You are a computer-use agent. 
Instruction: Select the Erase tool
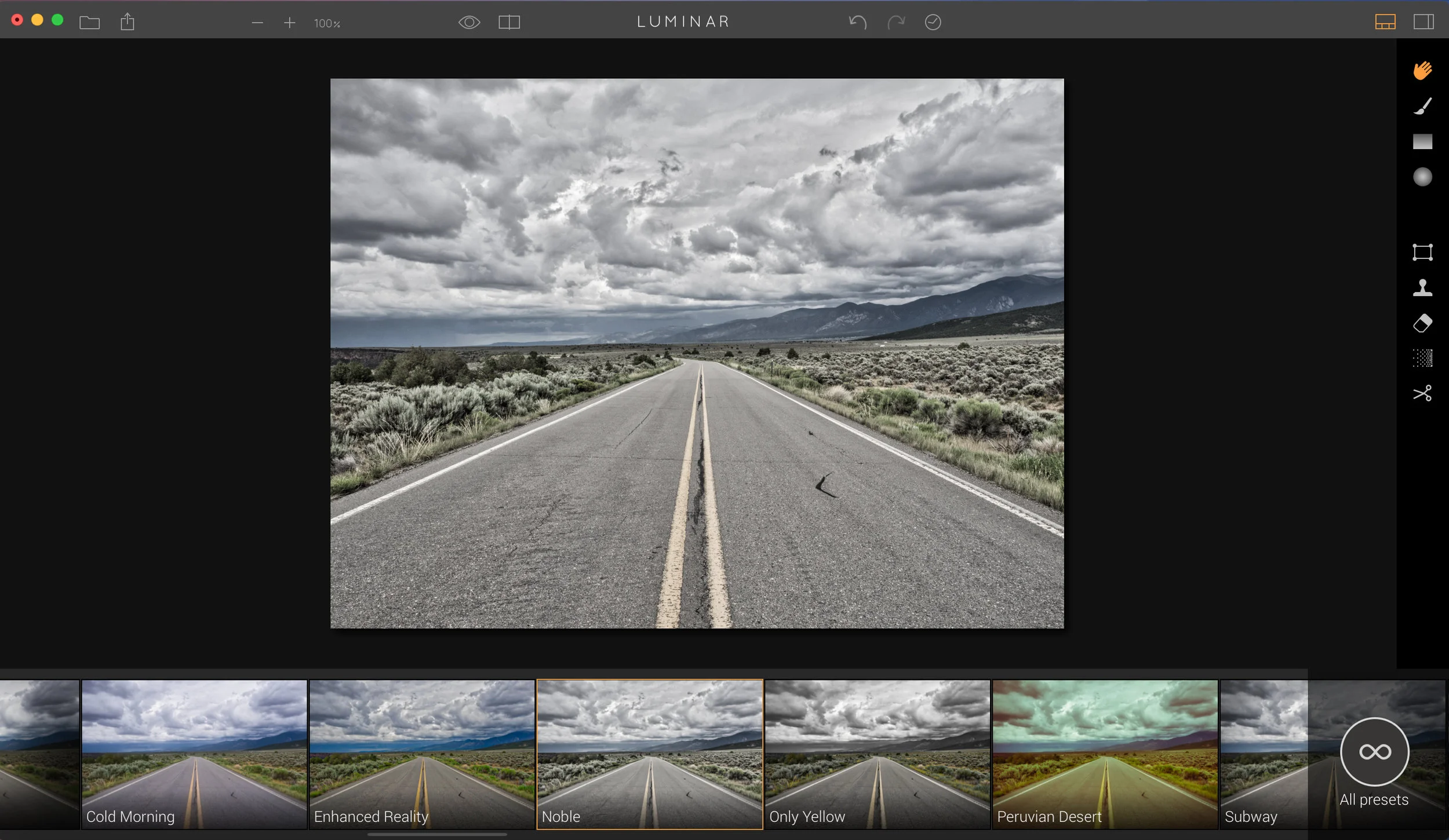(x=1422, y=323)
